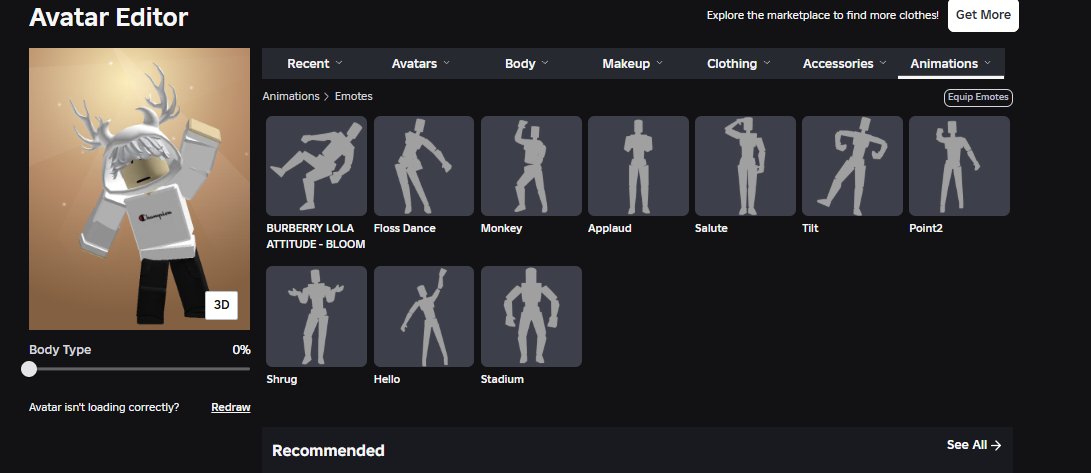Screen dimensions: 1091x473
Task: Choose the Point2 emote icon
Action: [x=959, y=166]
